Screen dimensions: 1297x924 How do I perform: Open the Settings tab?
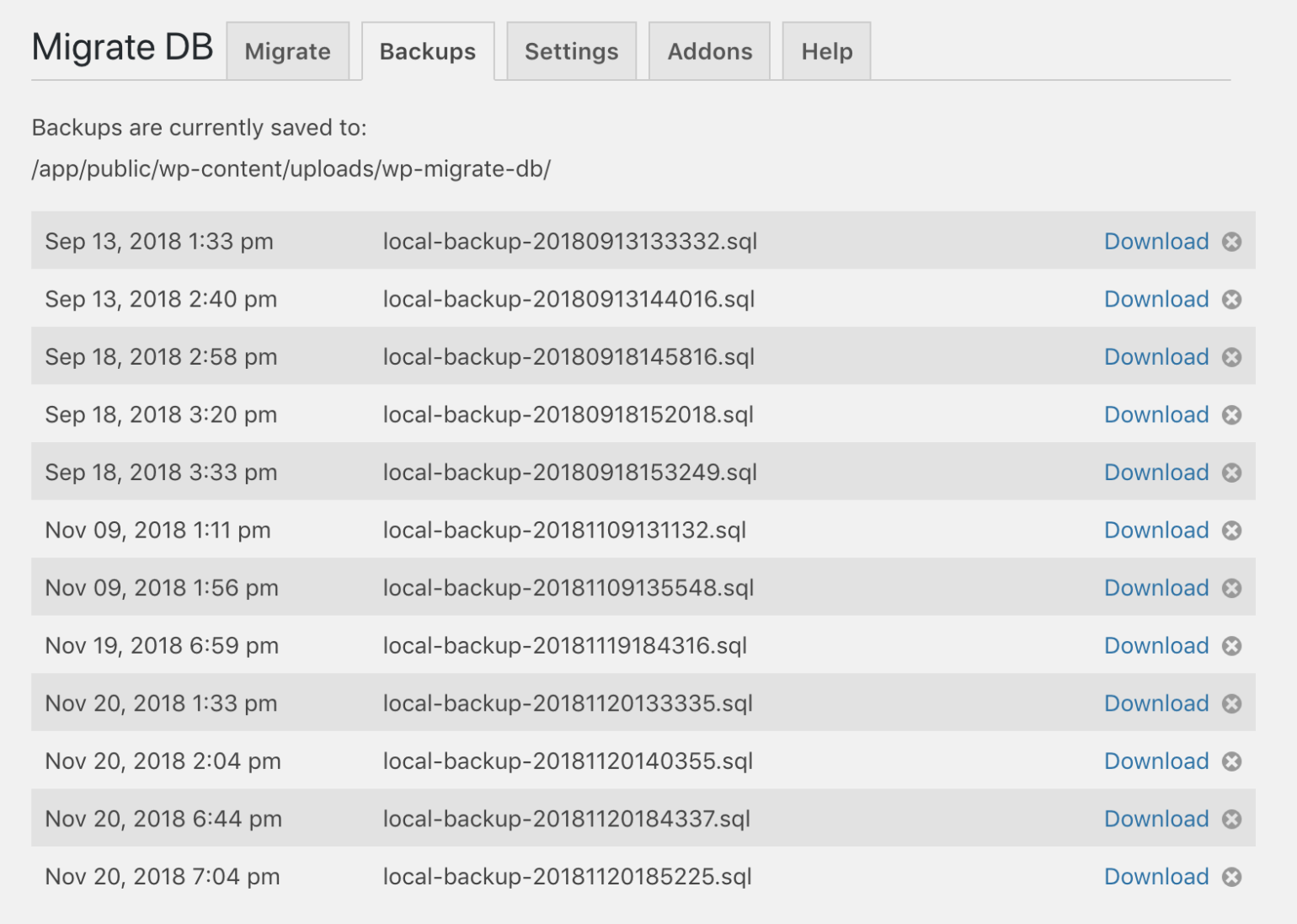(571, 51)
